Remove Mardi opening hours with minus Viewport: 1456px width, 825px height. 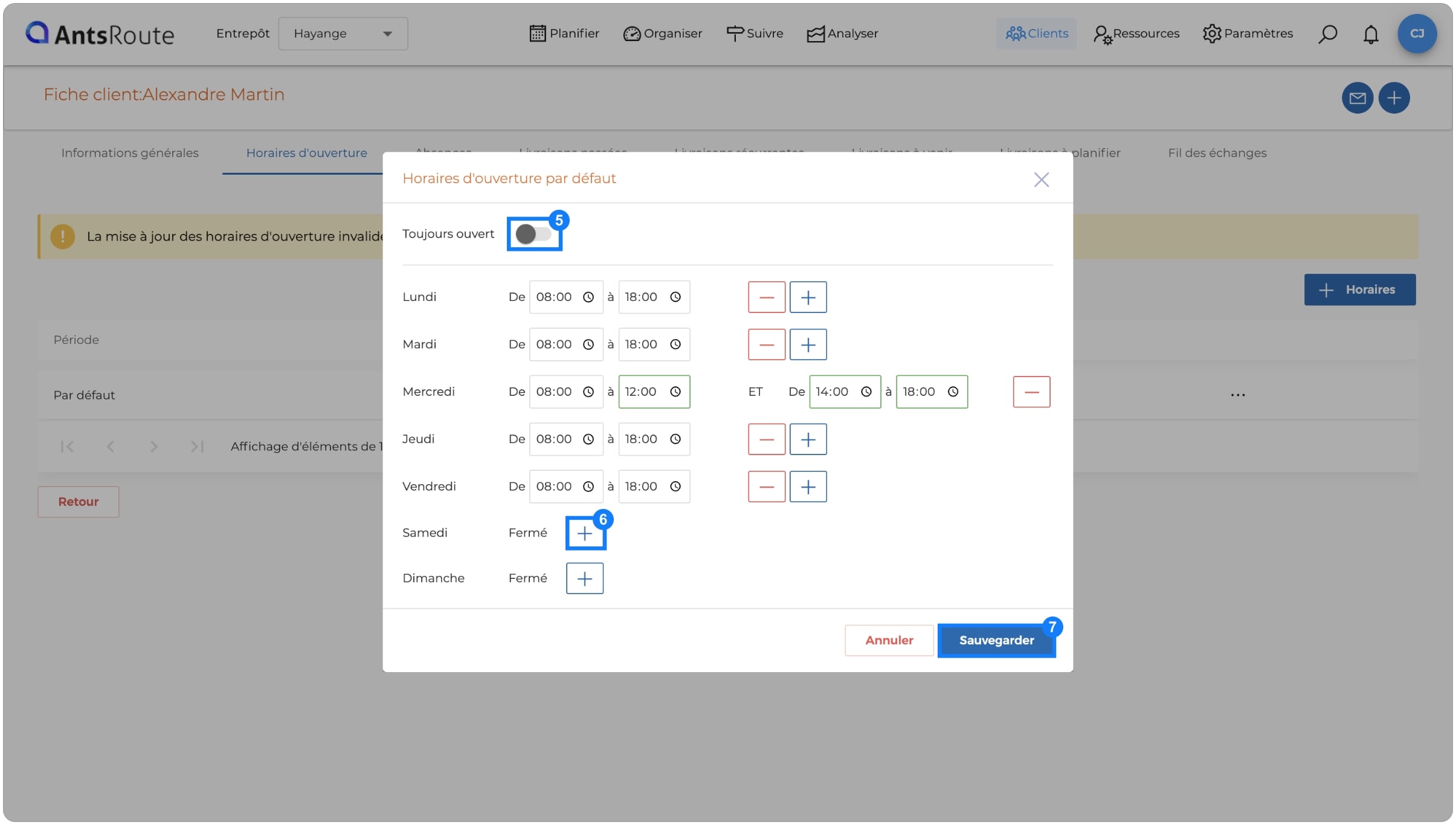[767, 345]
